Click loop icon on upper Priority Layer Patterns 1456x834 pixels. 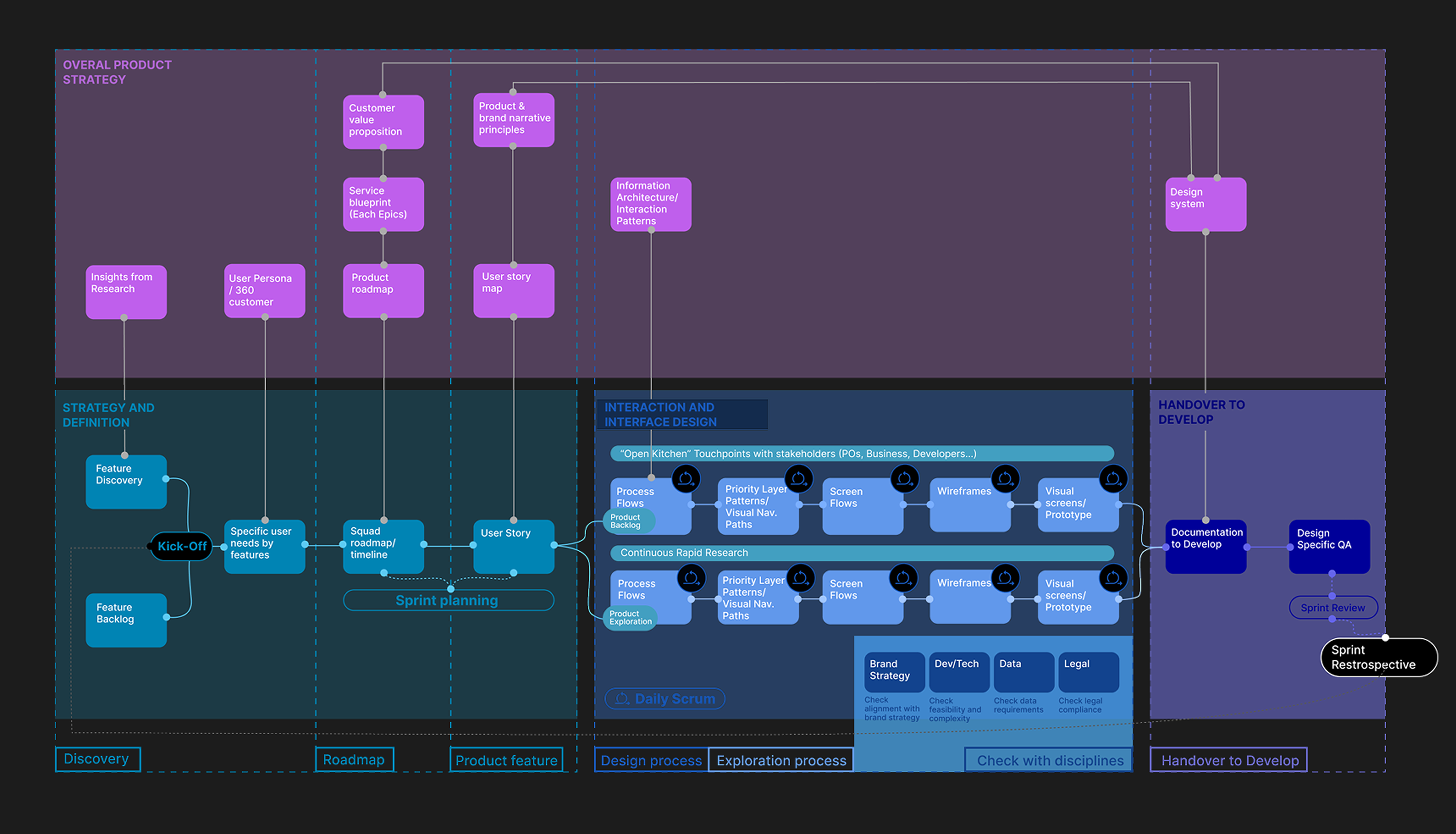(x=798, y=479)
